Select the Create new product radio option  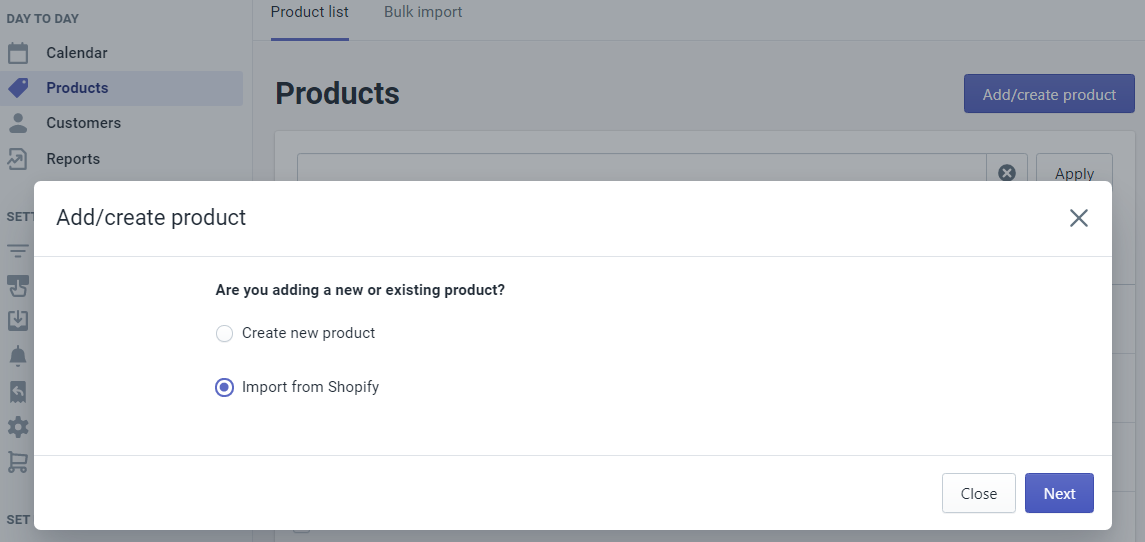224,333
